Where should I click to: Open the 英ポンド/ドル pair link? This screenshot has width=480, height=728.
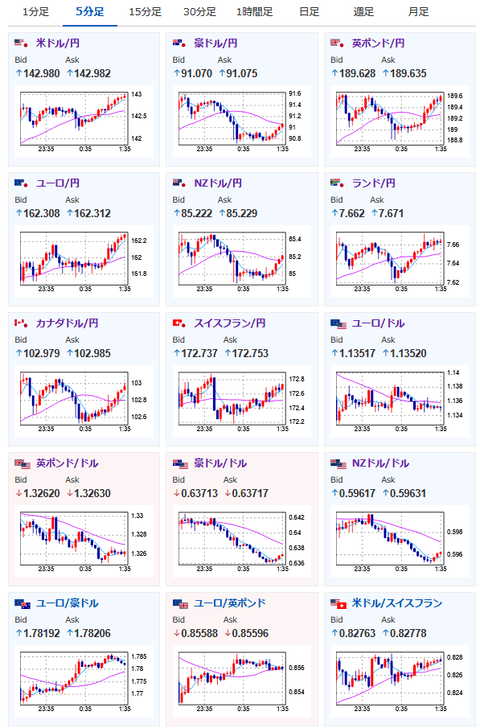click(x=67, y=463)
